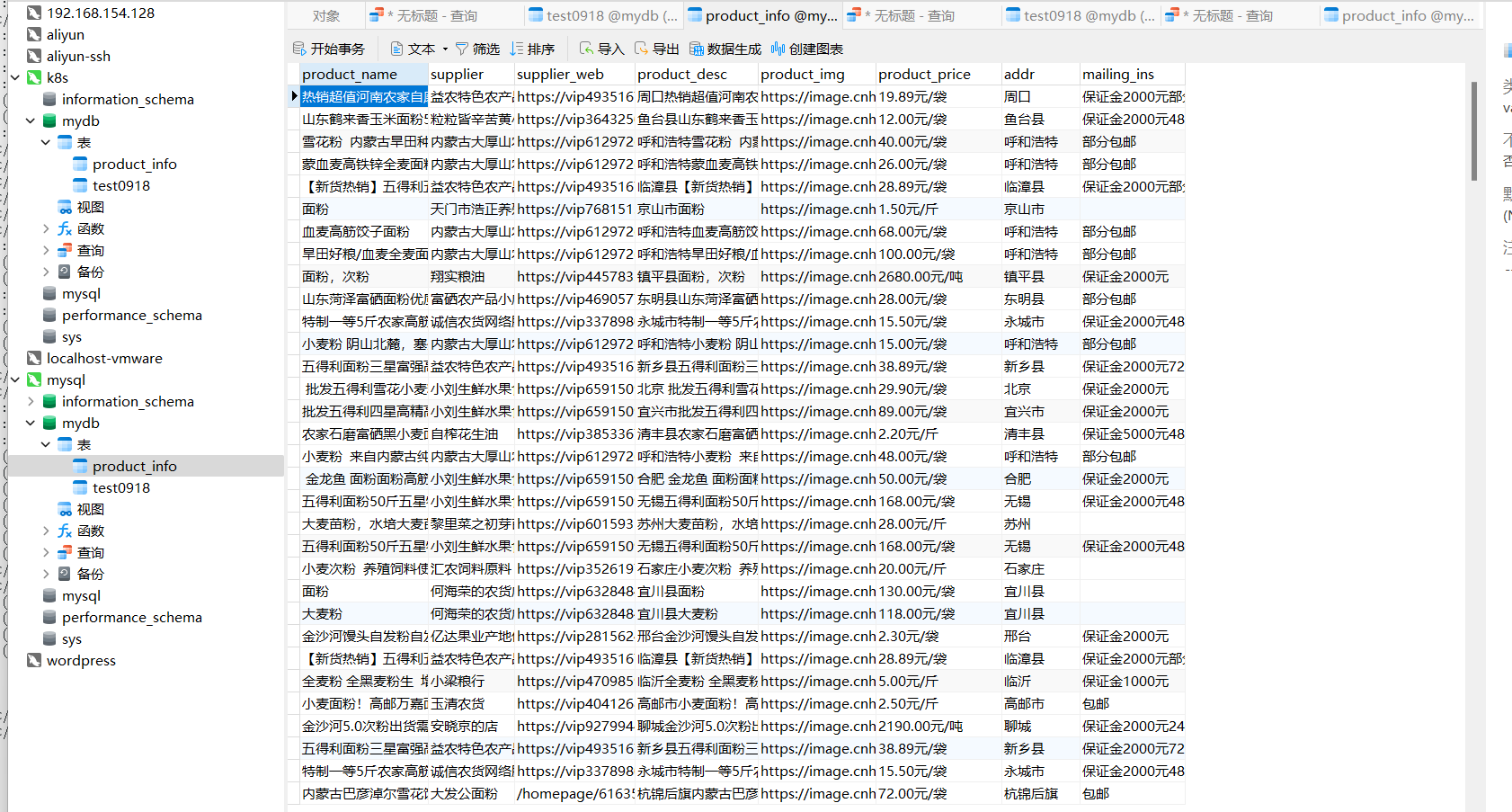This screenshot has height=812, width=1512.
Task: Click the vertical scrollbar of data grid
Action: 1474,131
